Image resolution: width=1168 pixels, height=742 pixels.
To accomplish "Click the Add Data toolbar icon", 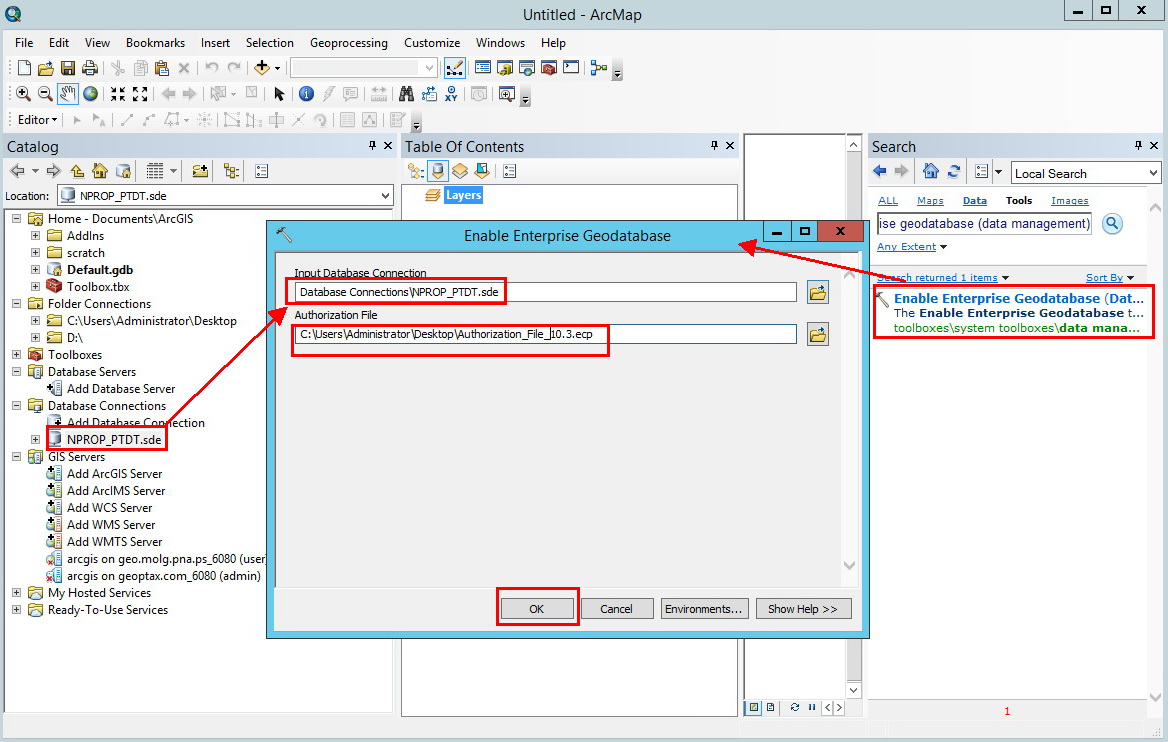I will pyautogui.click(x=262, y=68).
